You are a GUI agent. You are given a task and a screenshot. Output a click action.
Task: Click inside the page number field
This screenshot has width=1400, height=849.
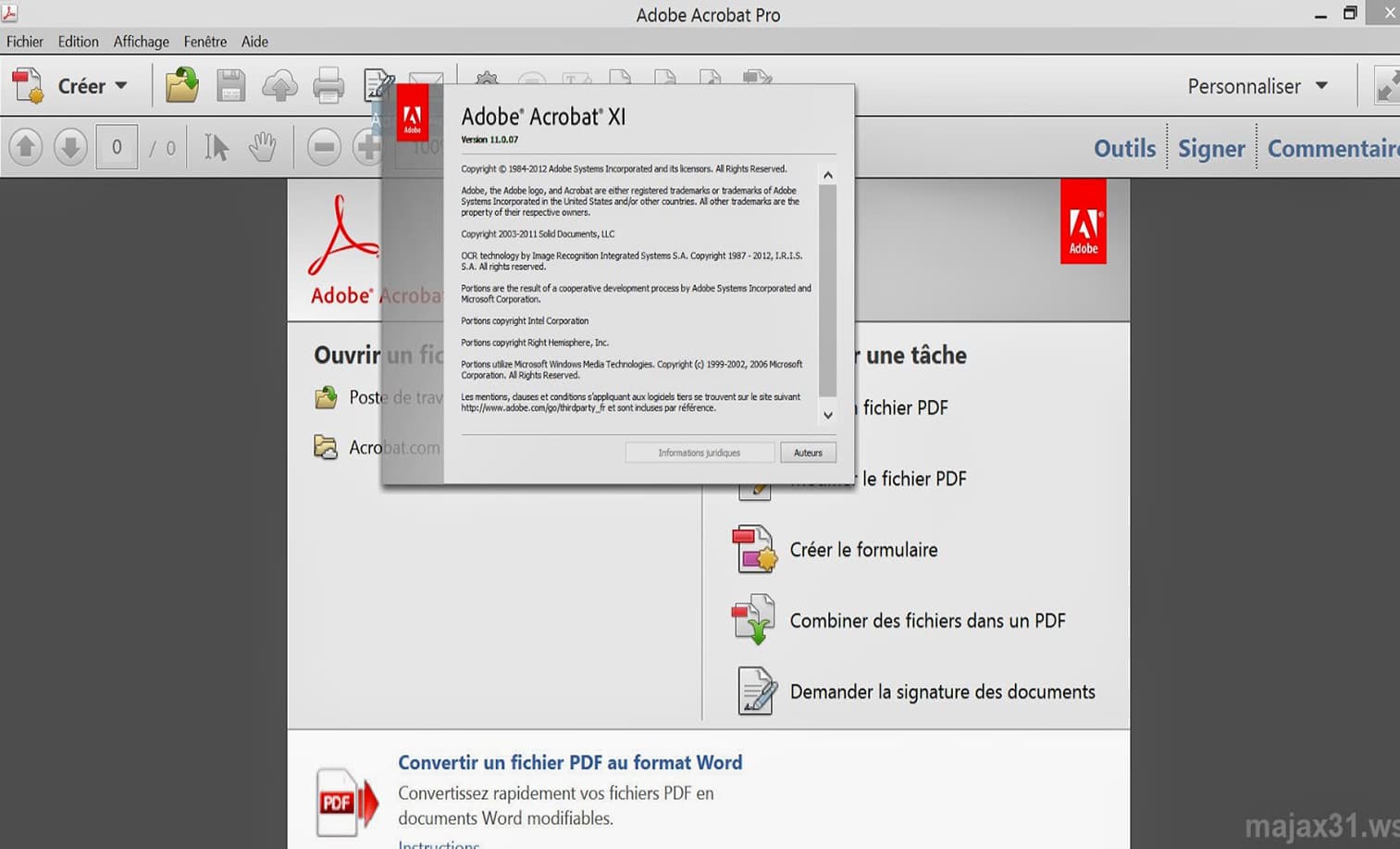[x=117, y=146]
